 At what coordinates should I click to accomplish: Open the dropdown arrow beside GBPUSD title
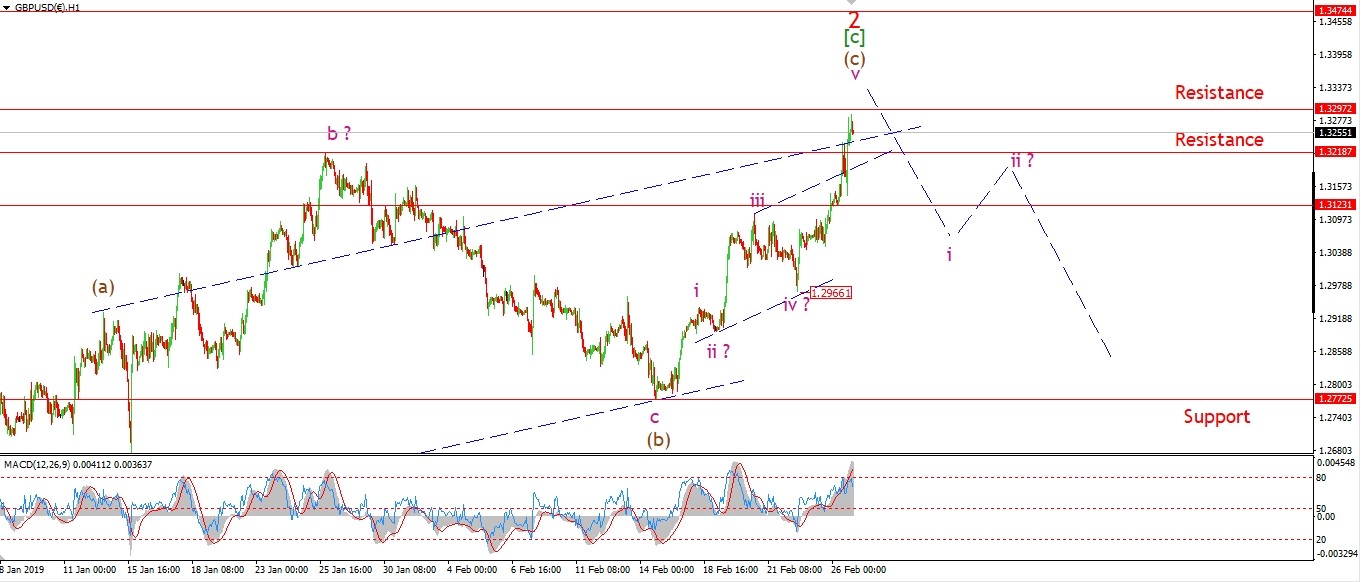click(x=6, y=7)
